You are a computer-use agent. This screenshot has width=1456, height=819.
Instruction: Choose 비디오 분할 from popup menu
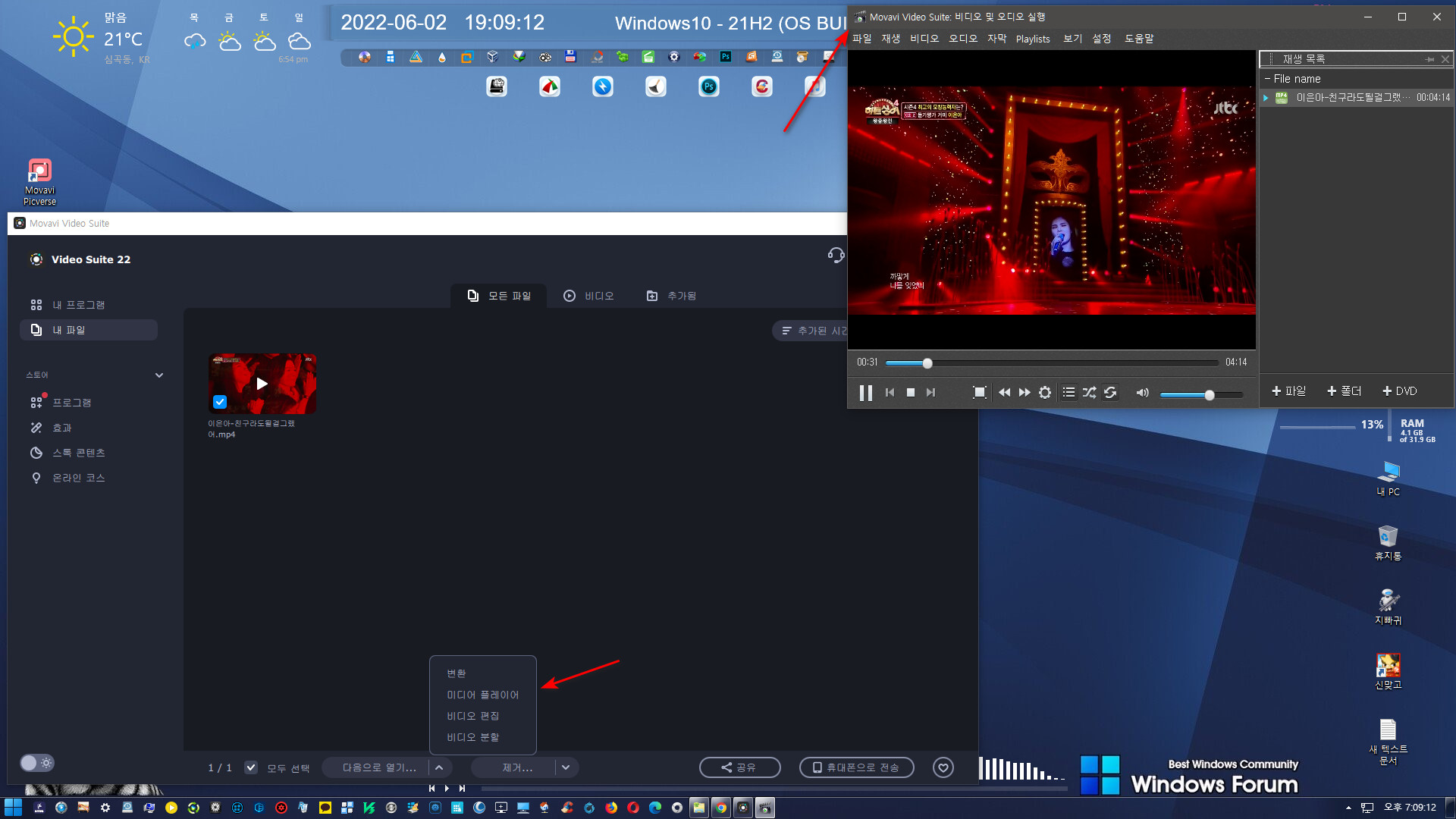(472, 737)
